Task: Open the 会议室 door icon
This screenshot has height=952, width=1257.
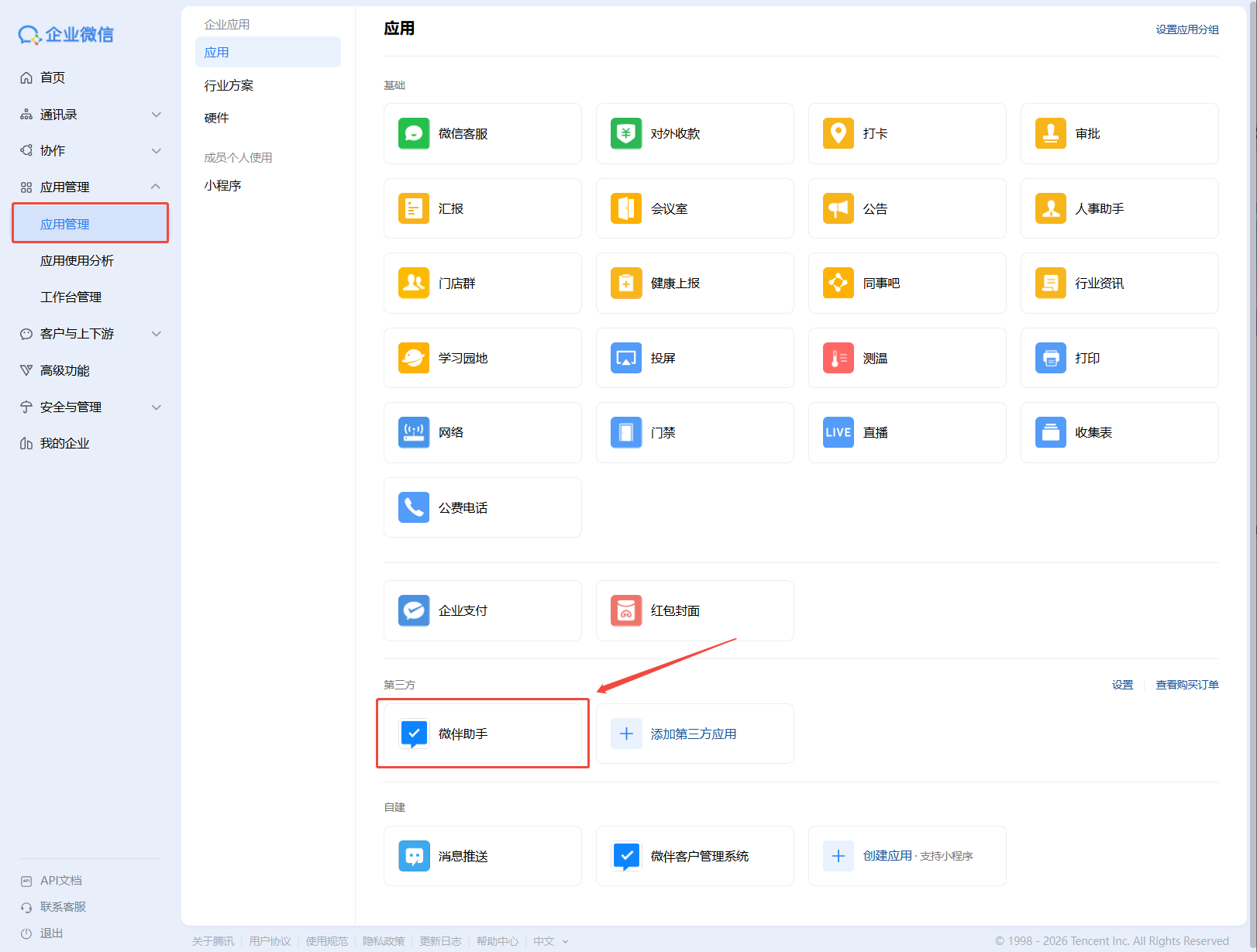Action: pos(626,208)
